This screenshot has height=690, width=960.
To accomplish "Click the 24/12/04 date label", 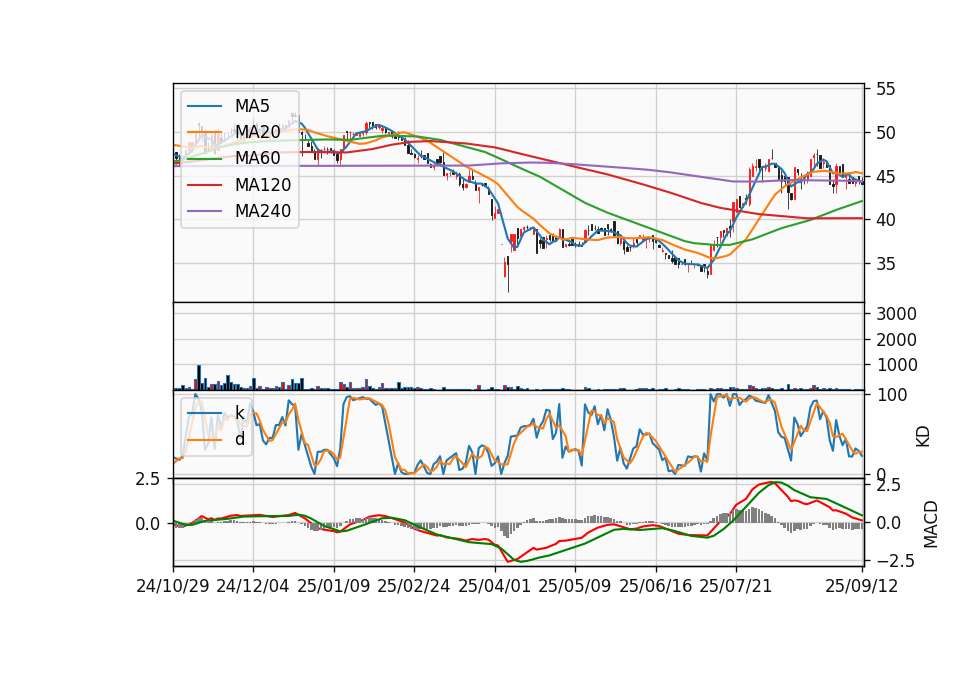I will tap(253, 586).
